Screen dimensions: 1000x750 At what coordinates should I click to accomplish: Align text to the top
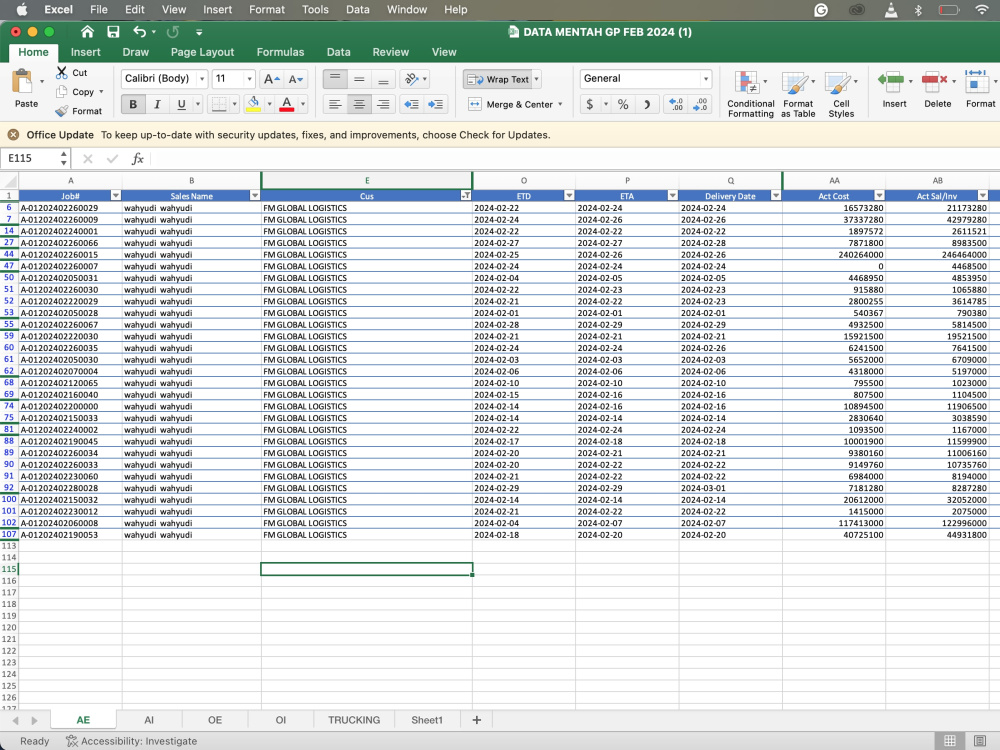[335, 79]
